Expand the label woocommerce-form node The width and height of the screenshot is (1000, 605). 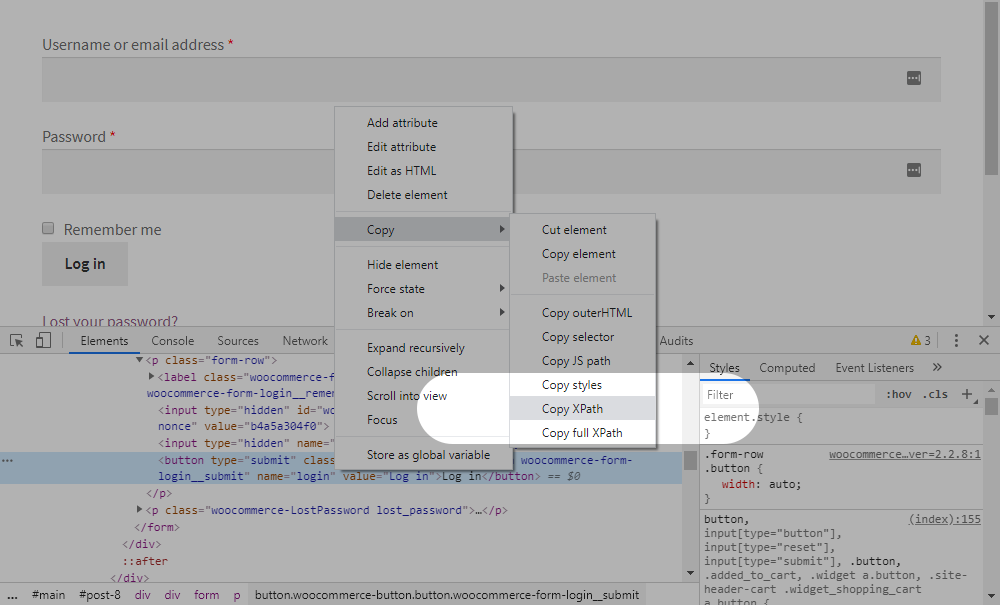151,377
